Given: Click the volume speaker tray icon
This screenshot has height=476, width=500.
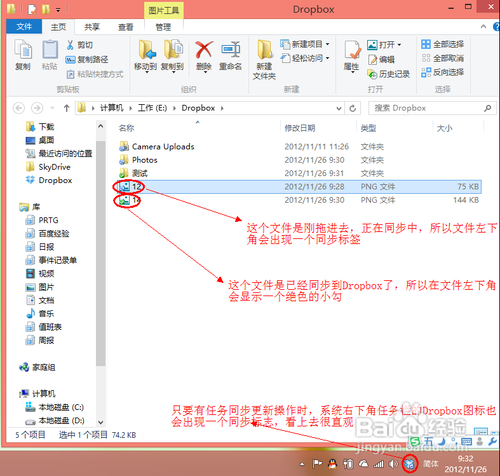Looking at the screenshot, I should [x=394, y=464].
